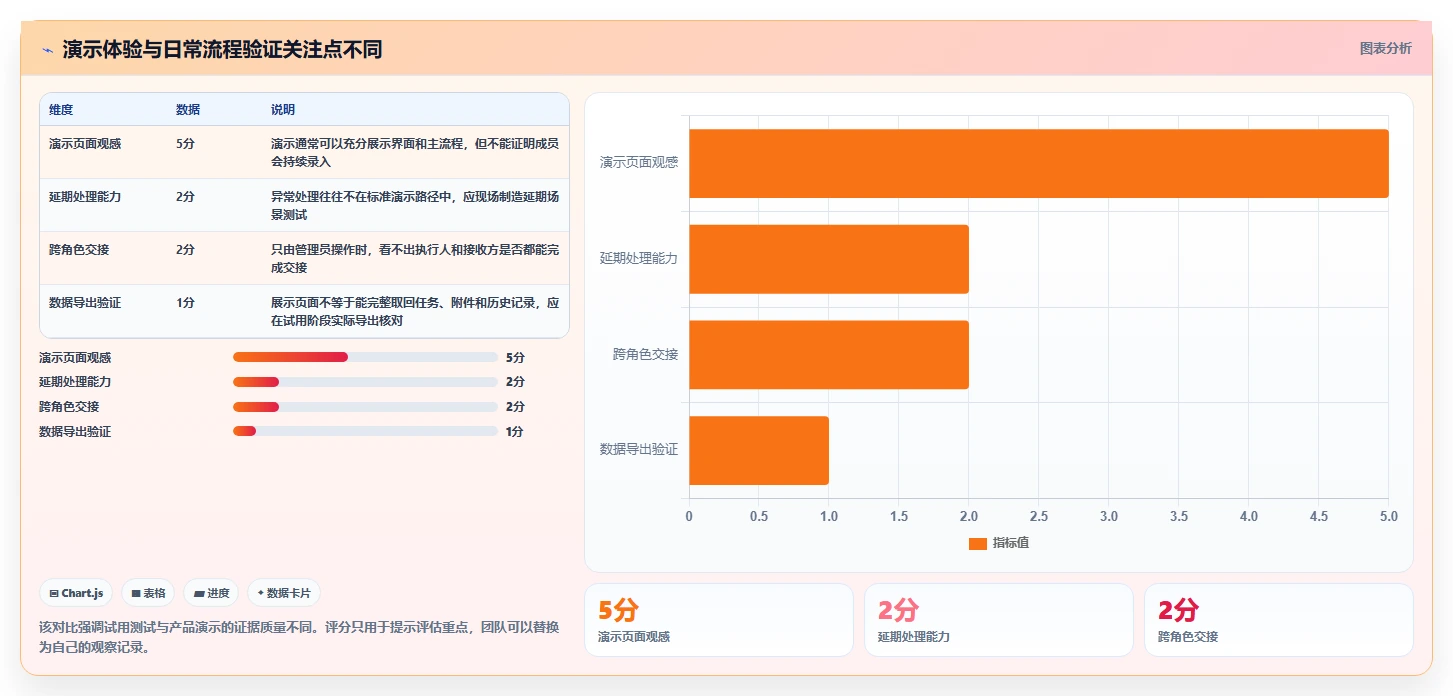
Task: Click the 演示页面观感 chart bar
Action: [x=1038, y=163]
